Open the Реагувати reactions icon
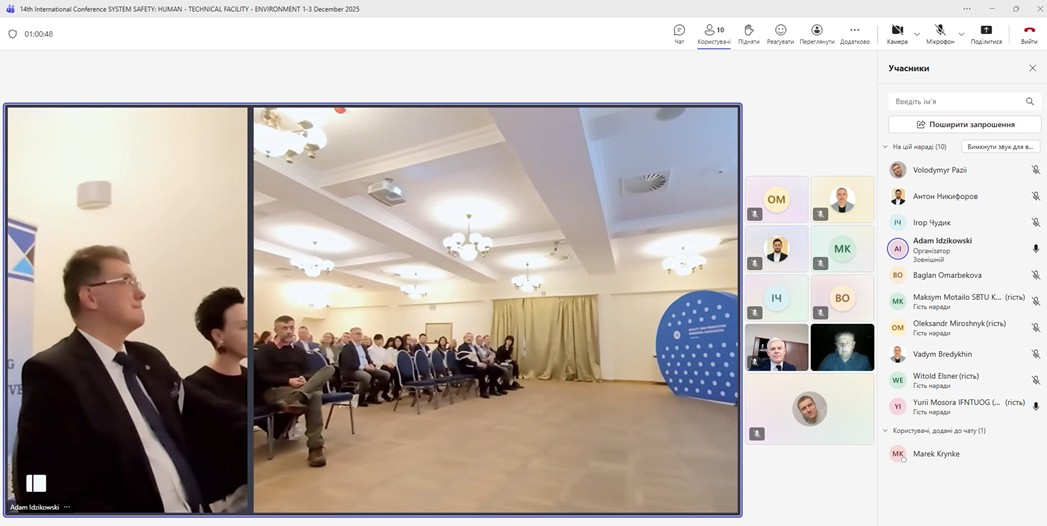The image size is (1047, 526). coord(780,33)
